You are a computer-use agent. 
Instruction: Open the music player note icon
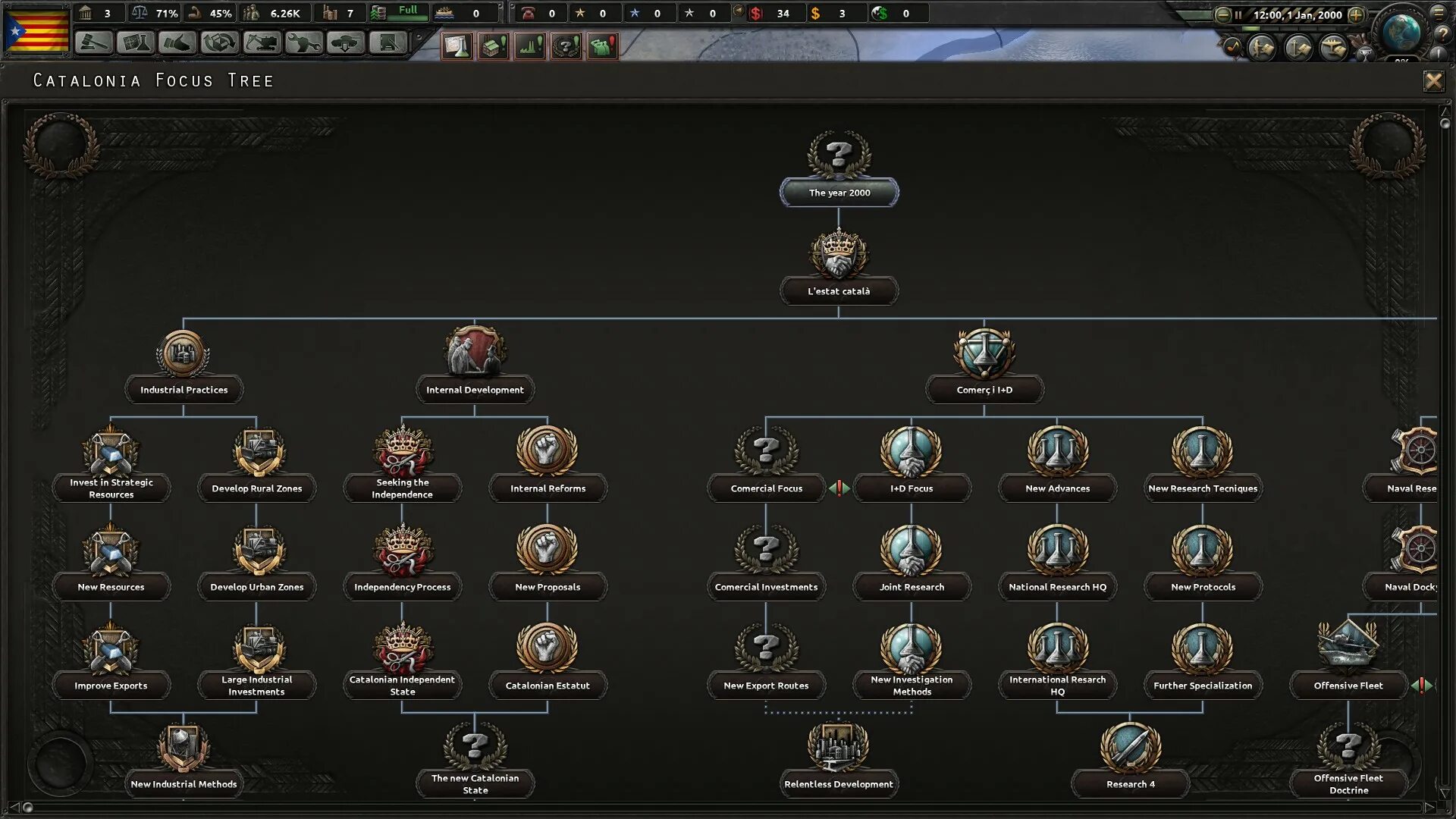click(1233, 48)
